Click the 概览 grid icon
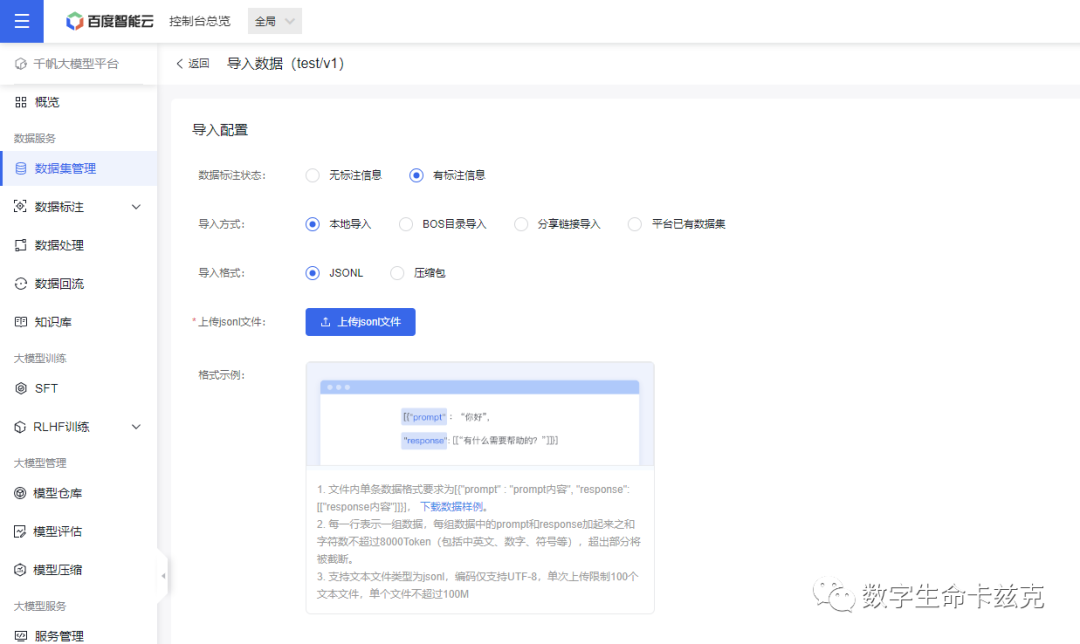The width and height of the screenshot is (1080, 644). click(21, 103)
